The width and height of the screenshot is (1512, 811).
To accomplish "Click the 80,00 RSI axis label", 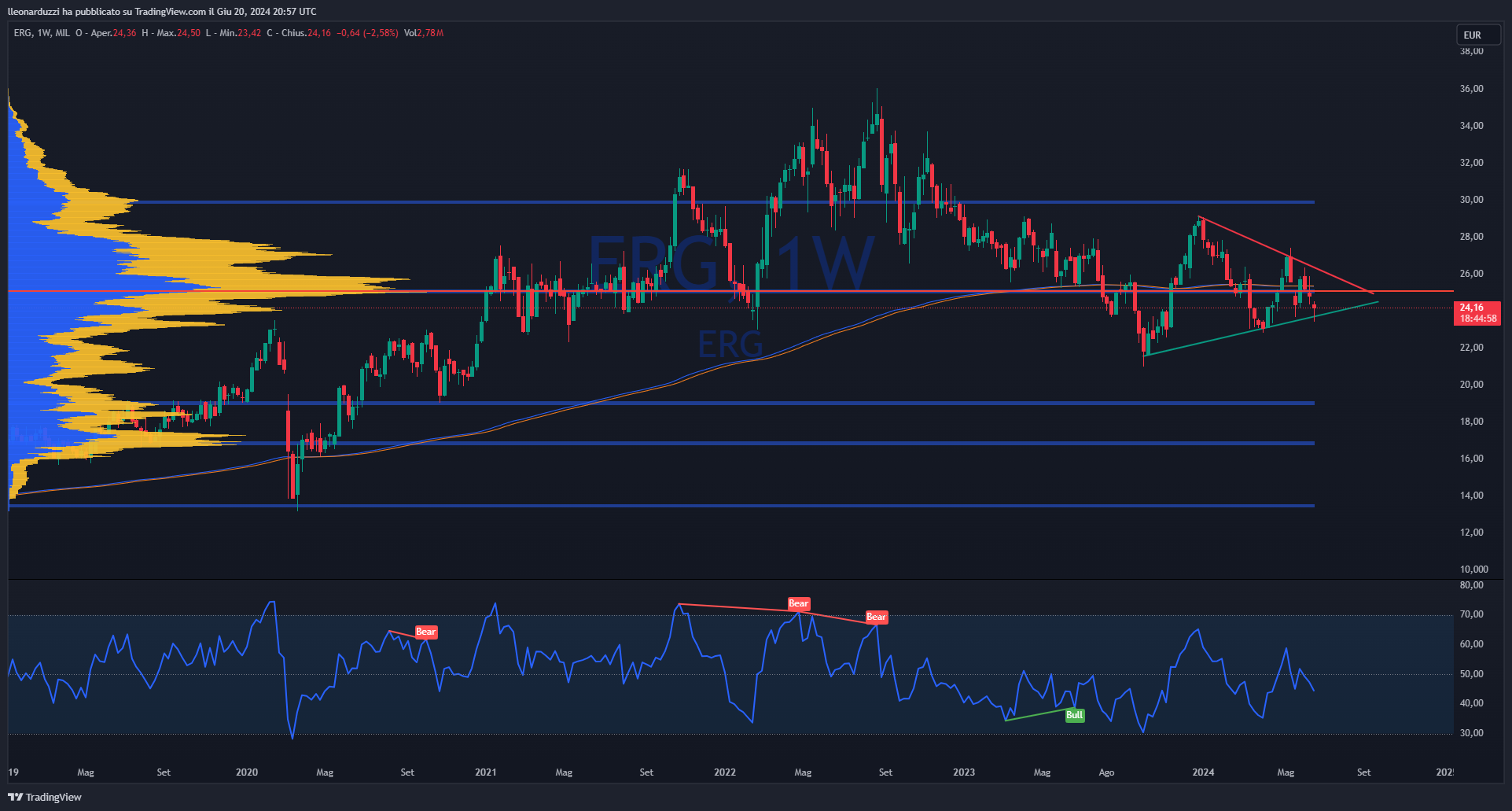I will coord(1471,585).
